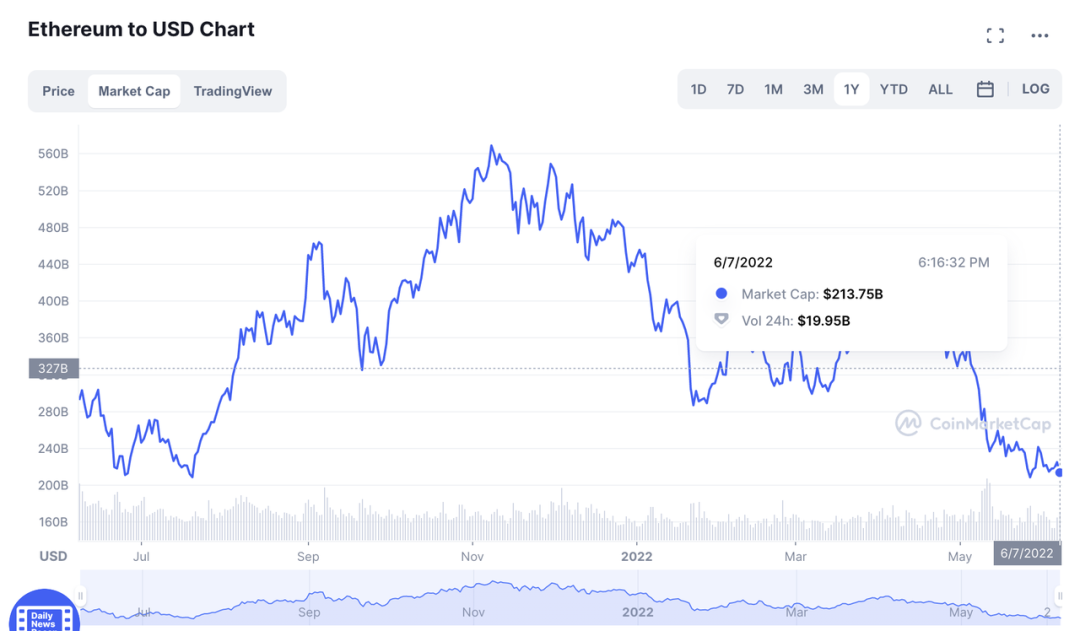Switch to the YTD range
The image size is (1080, 631).
coord(893,90)
